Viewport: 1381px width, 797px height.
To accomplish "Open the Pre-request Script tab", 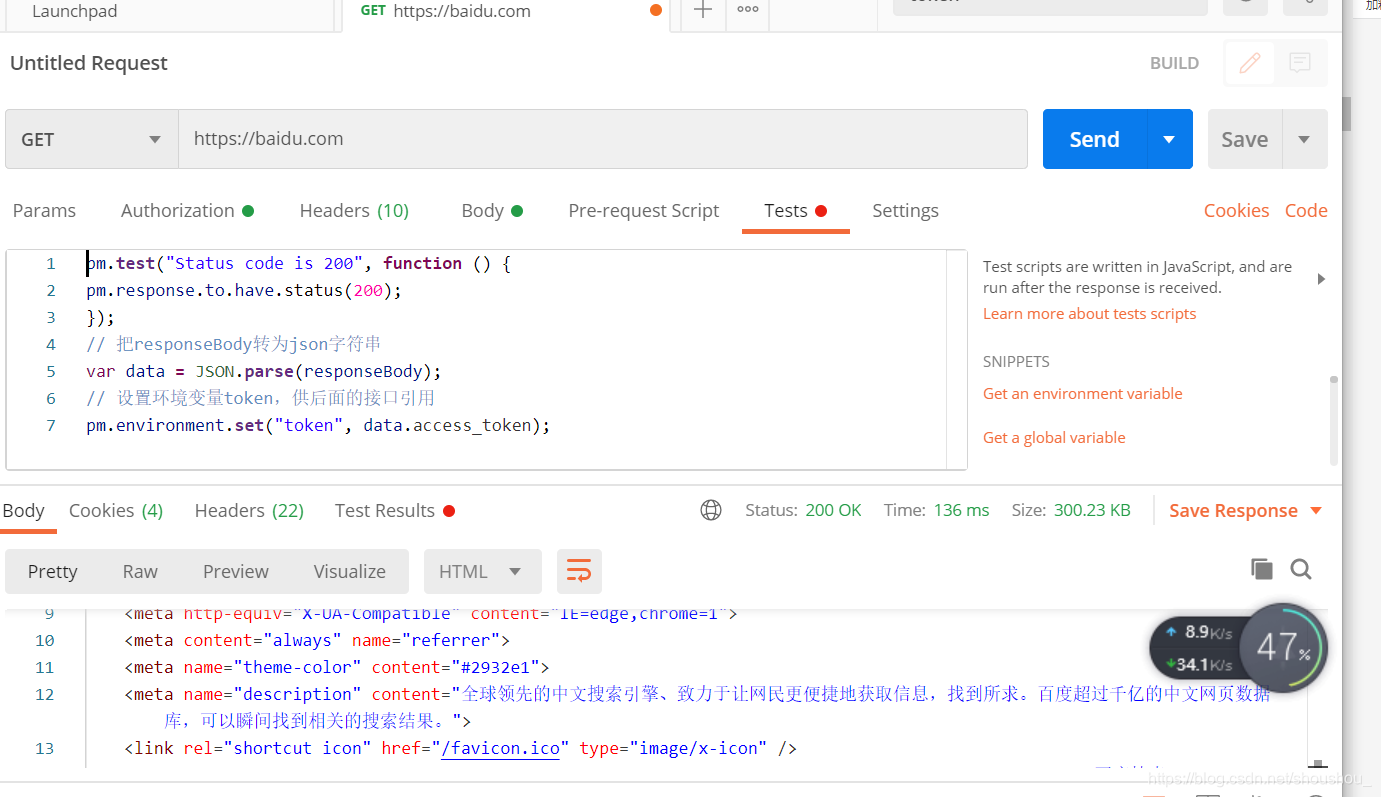I will point(644,210).
